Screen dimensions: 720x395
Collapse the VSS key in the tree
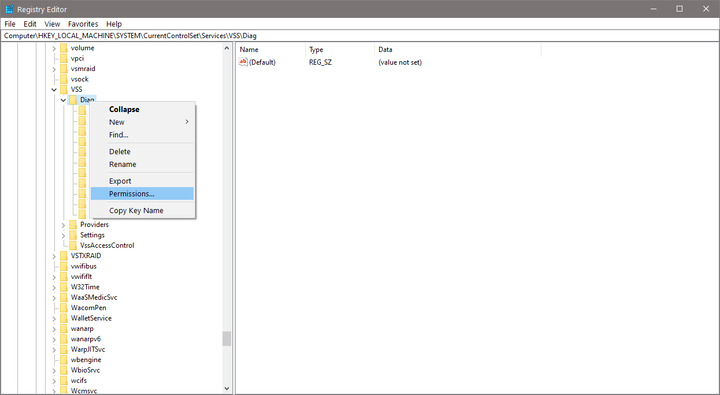point(54,90)
